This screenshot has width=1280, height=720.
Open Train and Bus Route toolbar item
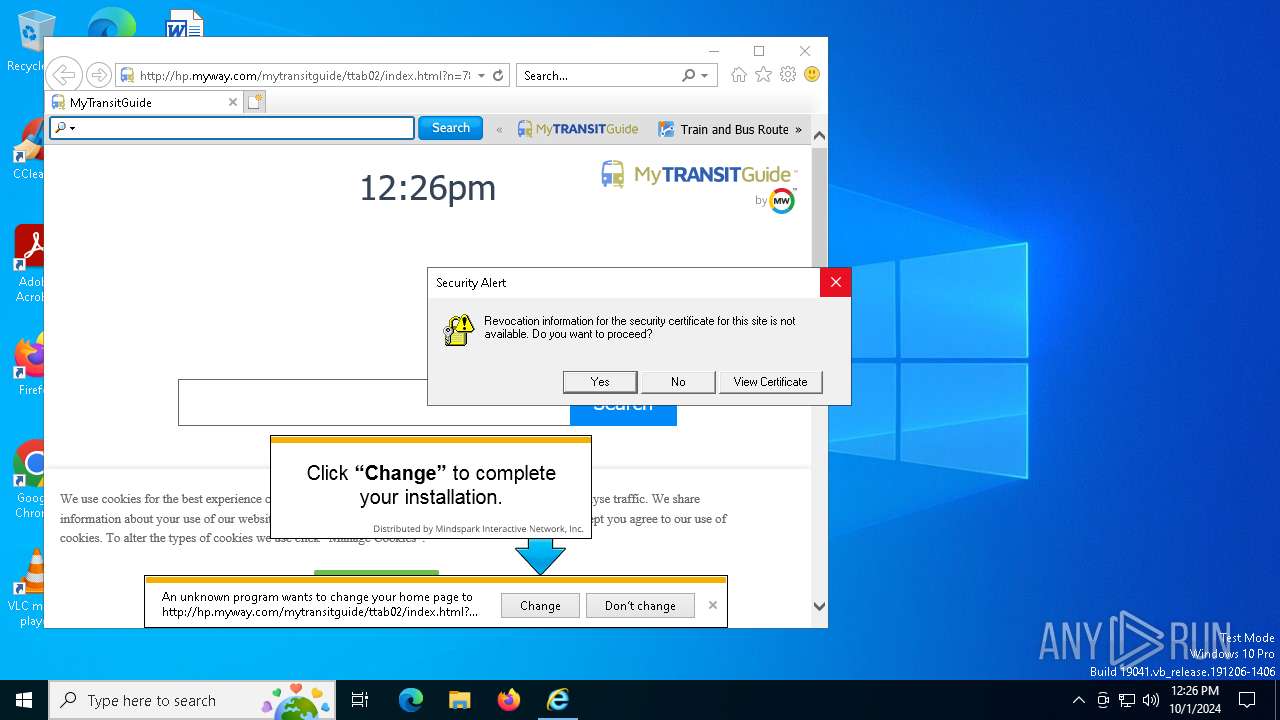(724, 129)
